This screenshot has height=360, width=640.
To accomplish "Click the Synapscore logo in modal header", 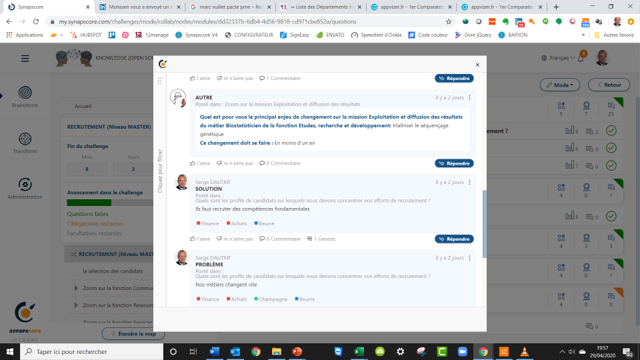I will 162,64.
